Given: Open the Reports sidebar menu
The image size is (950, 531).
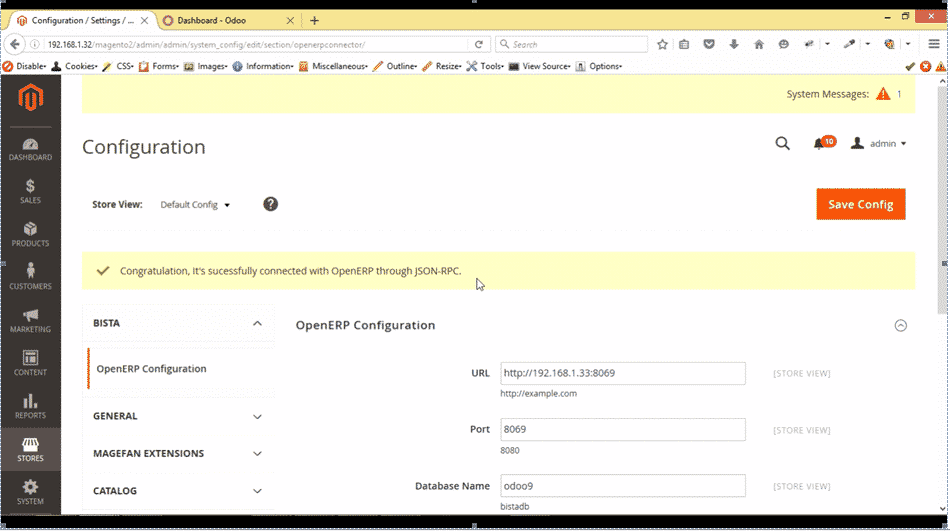Looking at the screenshot, I should (x=30, y=406).
